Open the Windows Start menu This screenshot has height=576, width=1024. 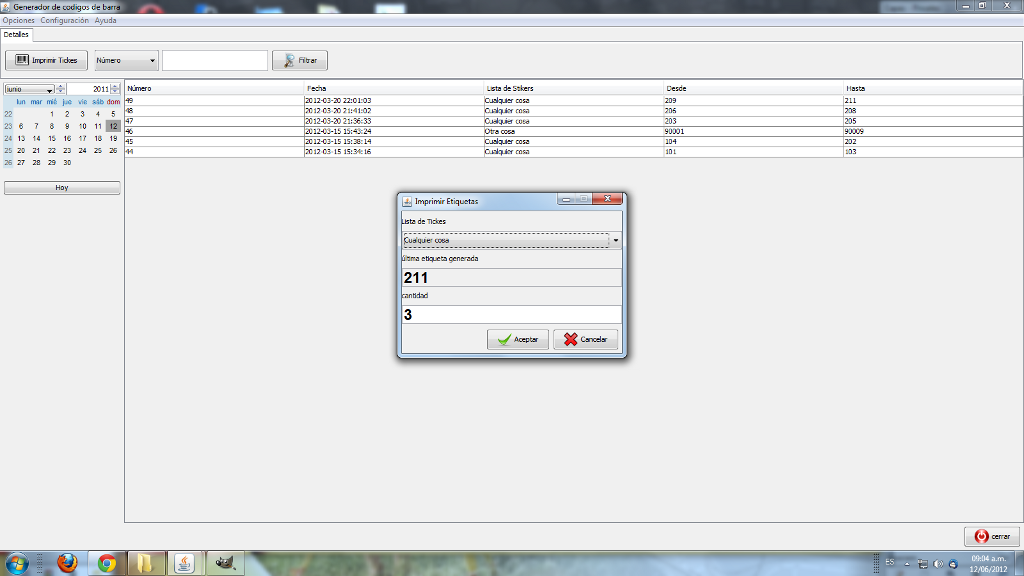(x=16, y=564)
